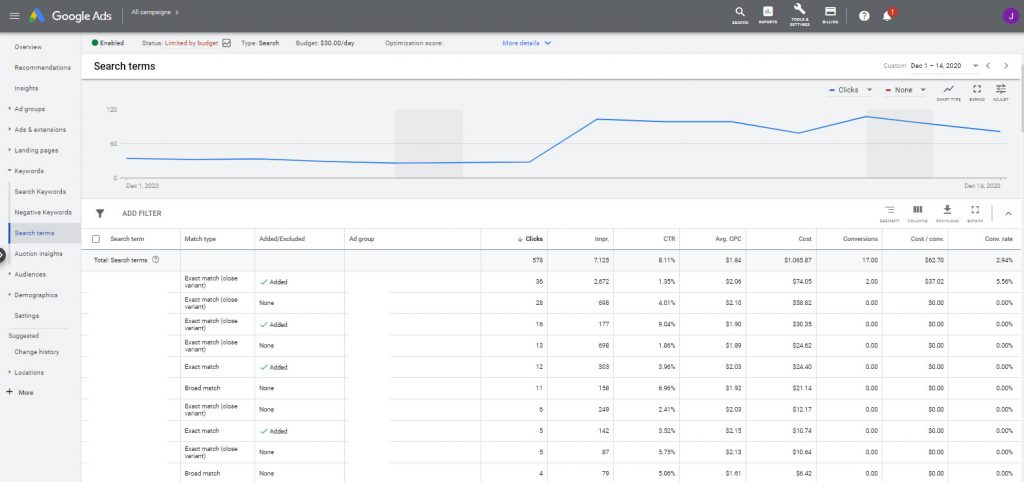Open the notifications bell

click(887, 15)
